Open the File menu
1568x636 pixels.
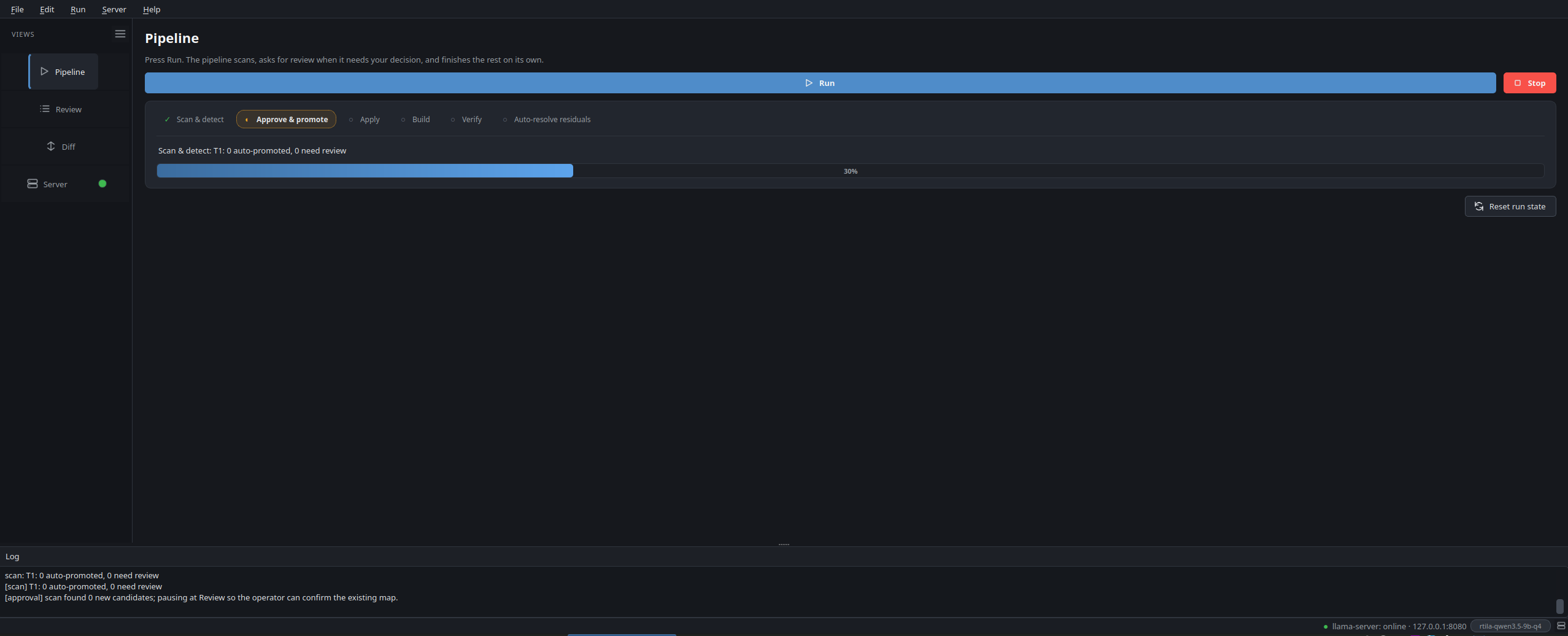17,9
